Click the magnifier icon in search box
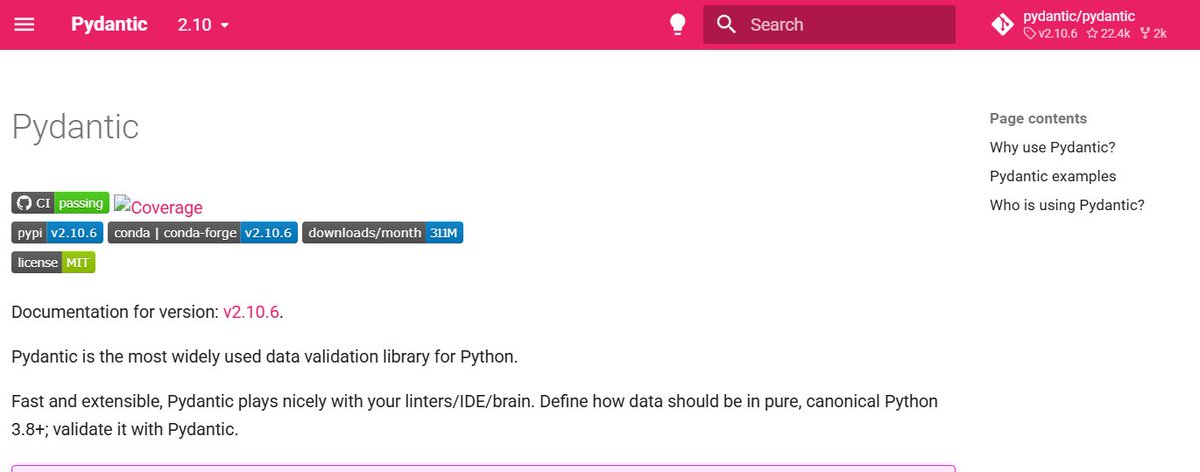 click(727, 24)
